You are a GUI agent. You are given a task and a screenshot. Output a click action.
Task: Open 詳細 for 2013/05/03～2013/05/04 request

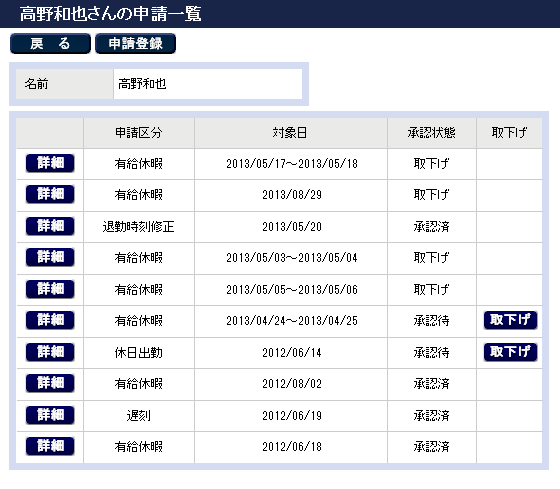(x=50, y=257)
